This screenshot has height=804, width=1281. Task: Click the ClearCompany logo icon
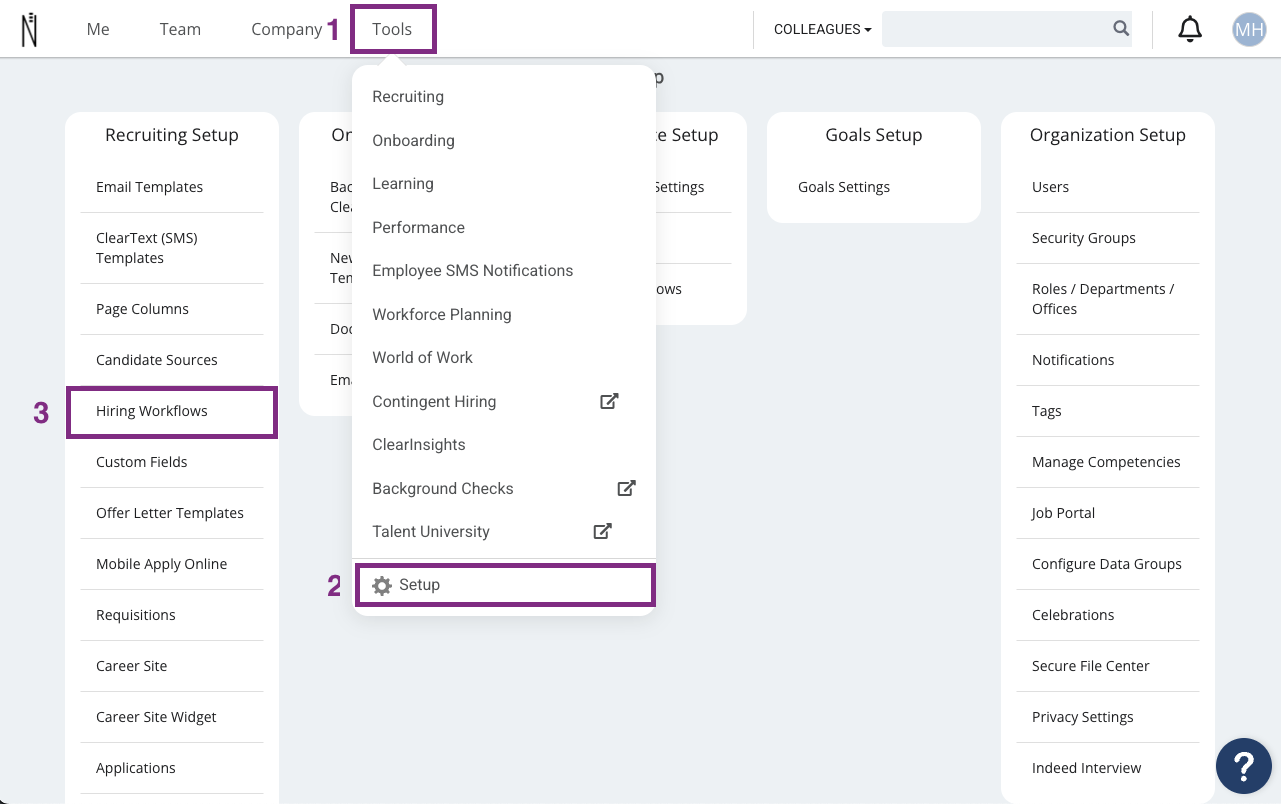point(29,29)
